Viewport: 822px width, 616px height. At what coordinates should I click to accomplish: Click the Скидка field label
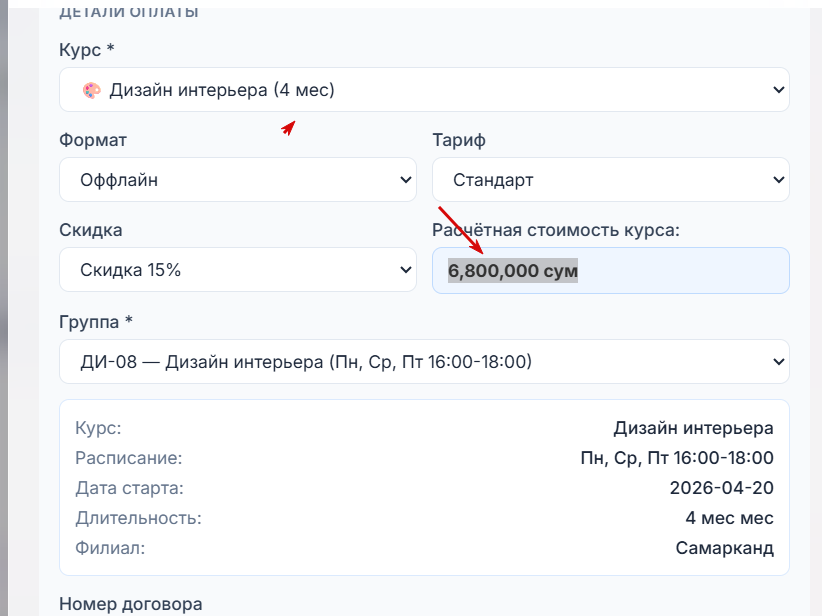pos(91,230)
